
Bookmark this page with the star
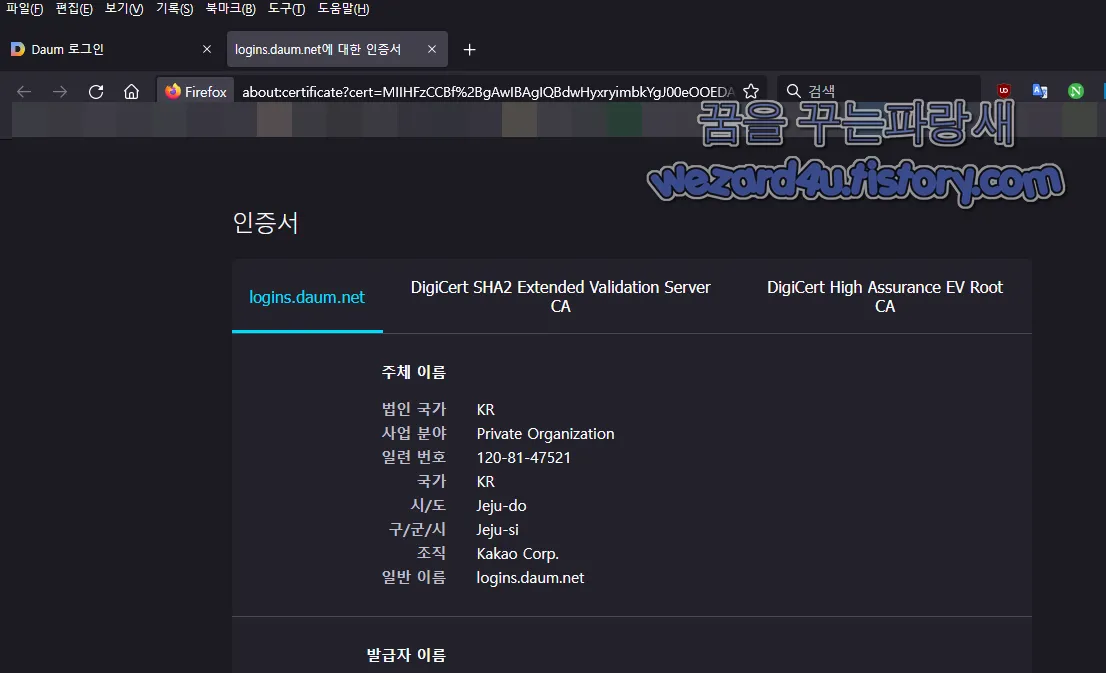(x=751, y=92)
